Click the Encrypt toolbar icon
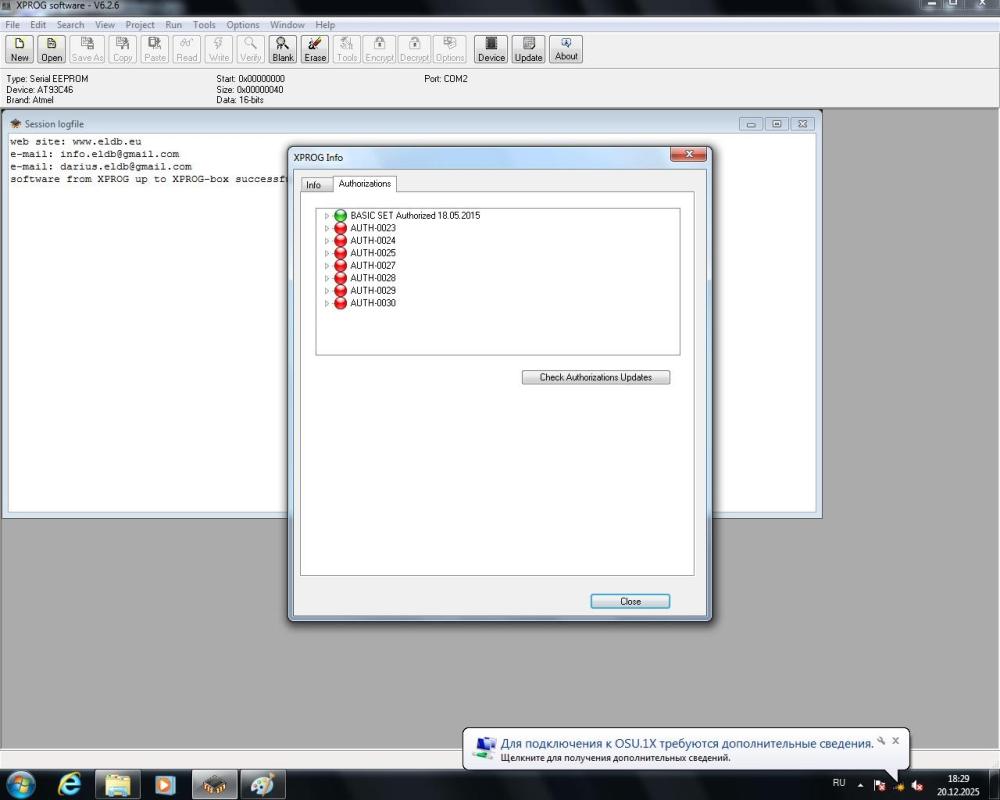Image resolution: width=1000 pixels, height=800 pixels. pyautogui.click(x=379, y=49)
